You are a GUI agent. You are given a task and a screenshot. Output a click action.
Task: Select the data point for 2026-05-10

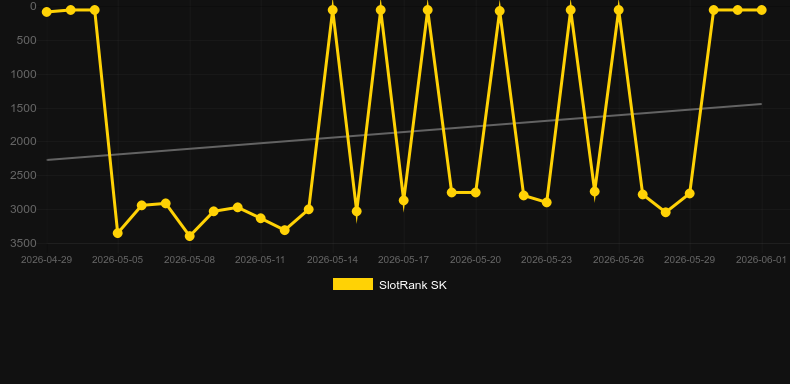pyautogui.click(x=237, y=207)
